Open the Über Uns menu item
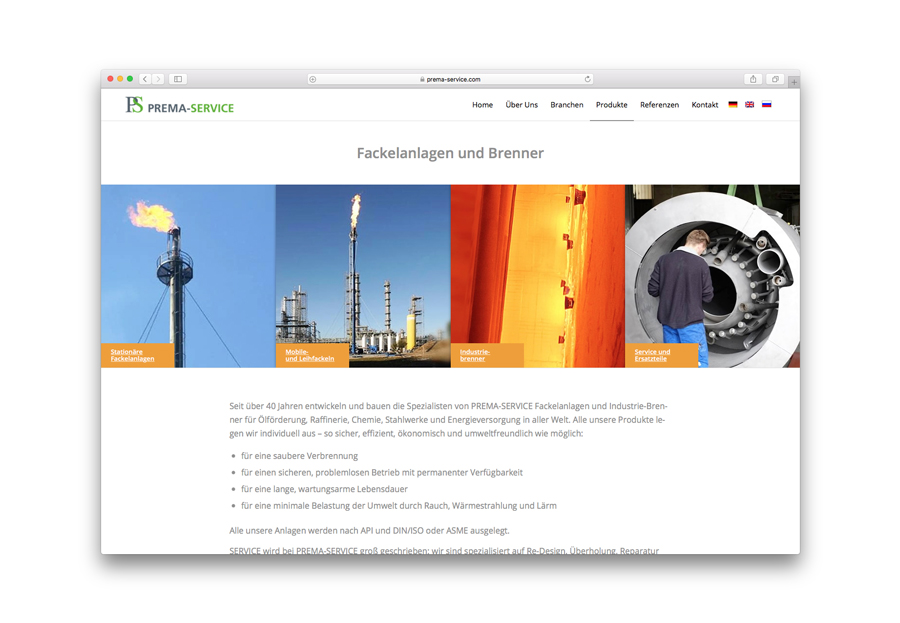This screenshot has height=623, width=900. pyautogui.click(x=521, y=105)
